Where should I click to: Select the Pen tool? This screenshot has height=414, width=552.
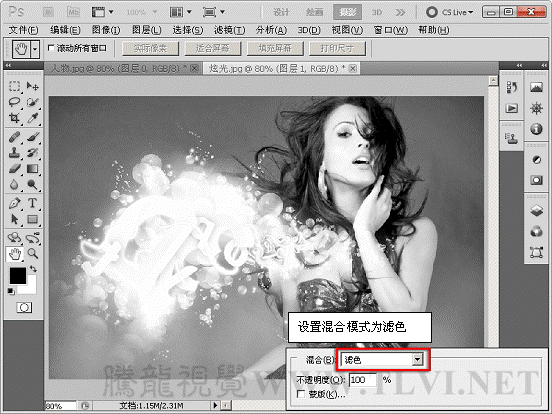coord(14,203)
